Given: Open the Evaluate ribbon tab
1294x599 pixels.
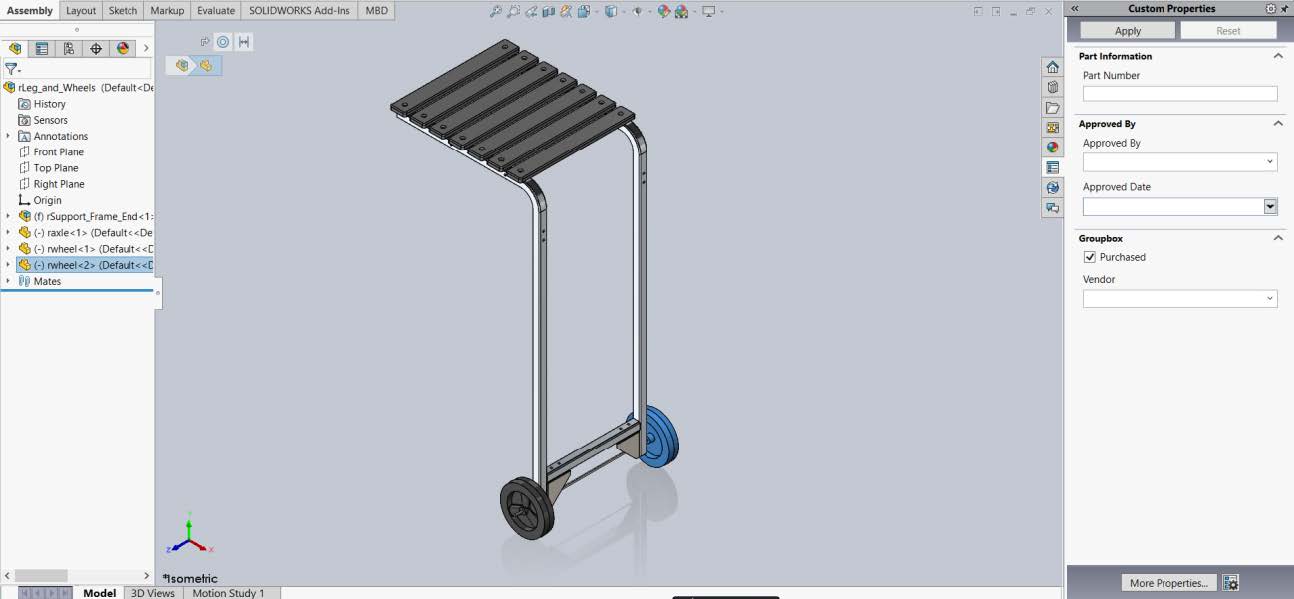Looking at the screenshot, I should 215,11.
